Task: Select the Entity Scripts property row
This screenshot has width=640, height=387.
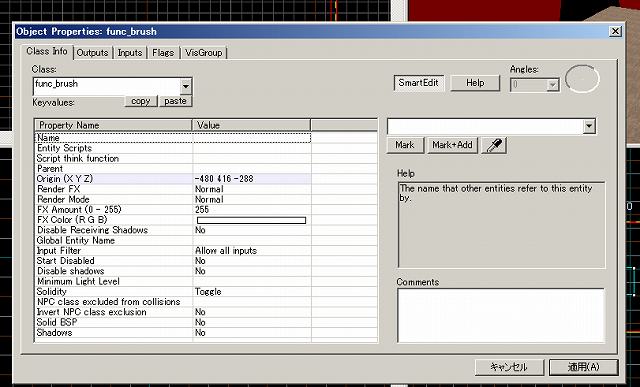Action: click(173, 148)
